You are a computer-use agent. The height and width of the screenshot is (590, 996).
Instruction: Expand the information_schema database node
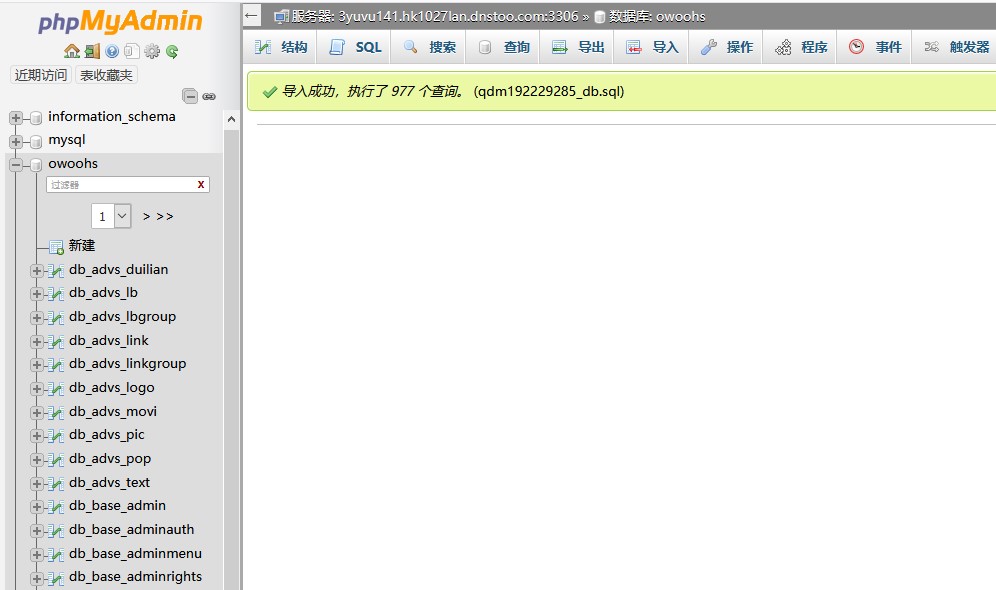pos(16,117)
